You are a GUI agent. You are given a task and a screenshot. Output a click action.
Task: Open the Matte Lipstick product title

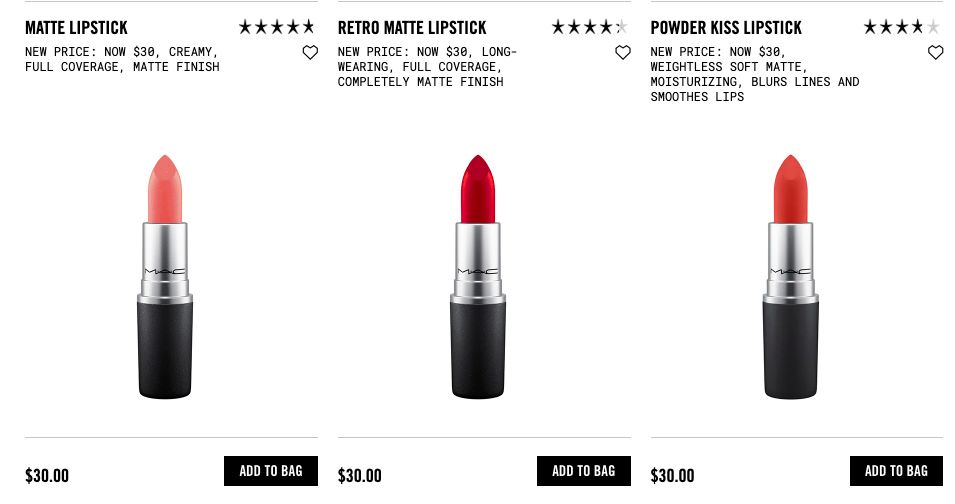point(76,28)
